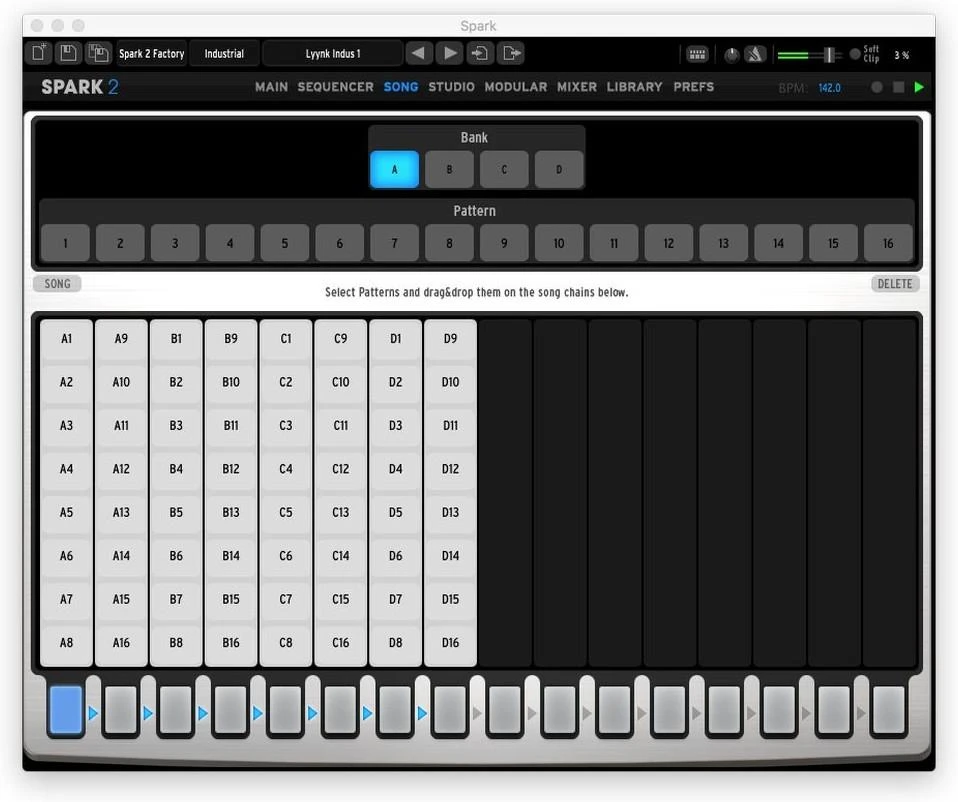Create a new project with the New icon
Screen dimensions: 958x802
pos(39,53)
